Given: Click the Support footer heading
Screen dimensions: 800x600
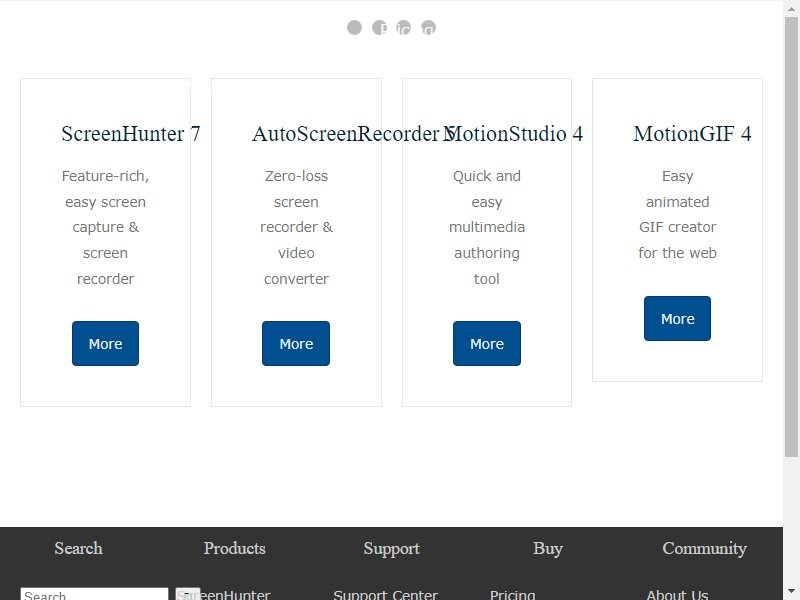Looking at the screenshot, I should pyautogui.click(x=391, y=548).
